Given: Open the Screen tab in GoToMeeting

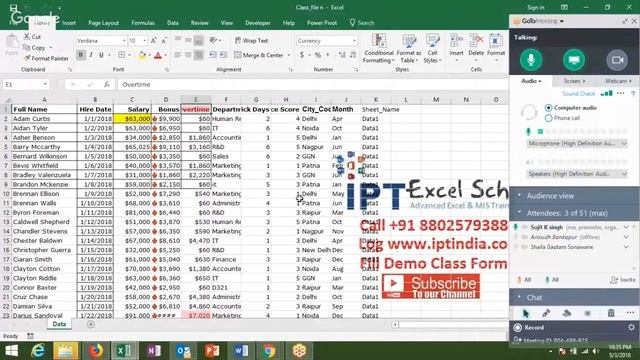Looking at the screenshot, I should click(x=574, y=81).
